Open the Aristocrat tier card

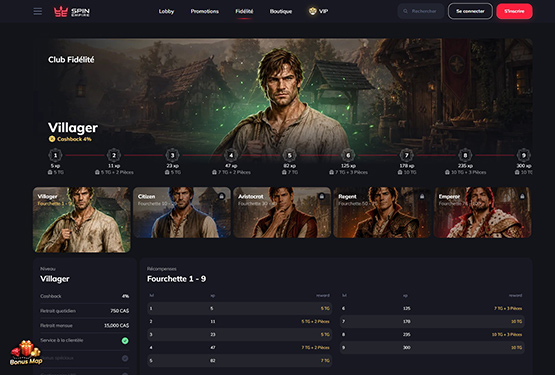[282, 212]
